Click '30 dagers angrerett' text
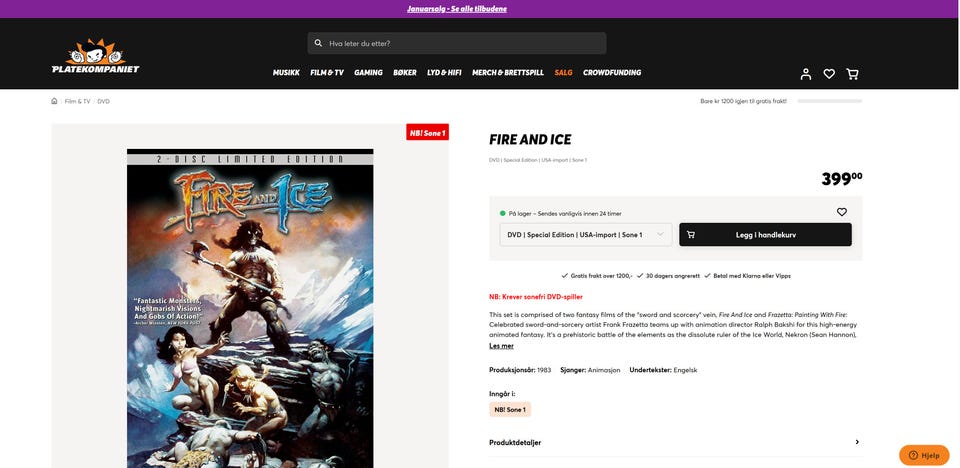Image resolution: width=960 pixels, height=468 pixels. coord(672,276)
